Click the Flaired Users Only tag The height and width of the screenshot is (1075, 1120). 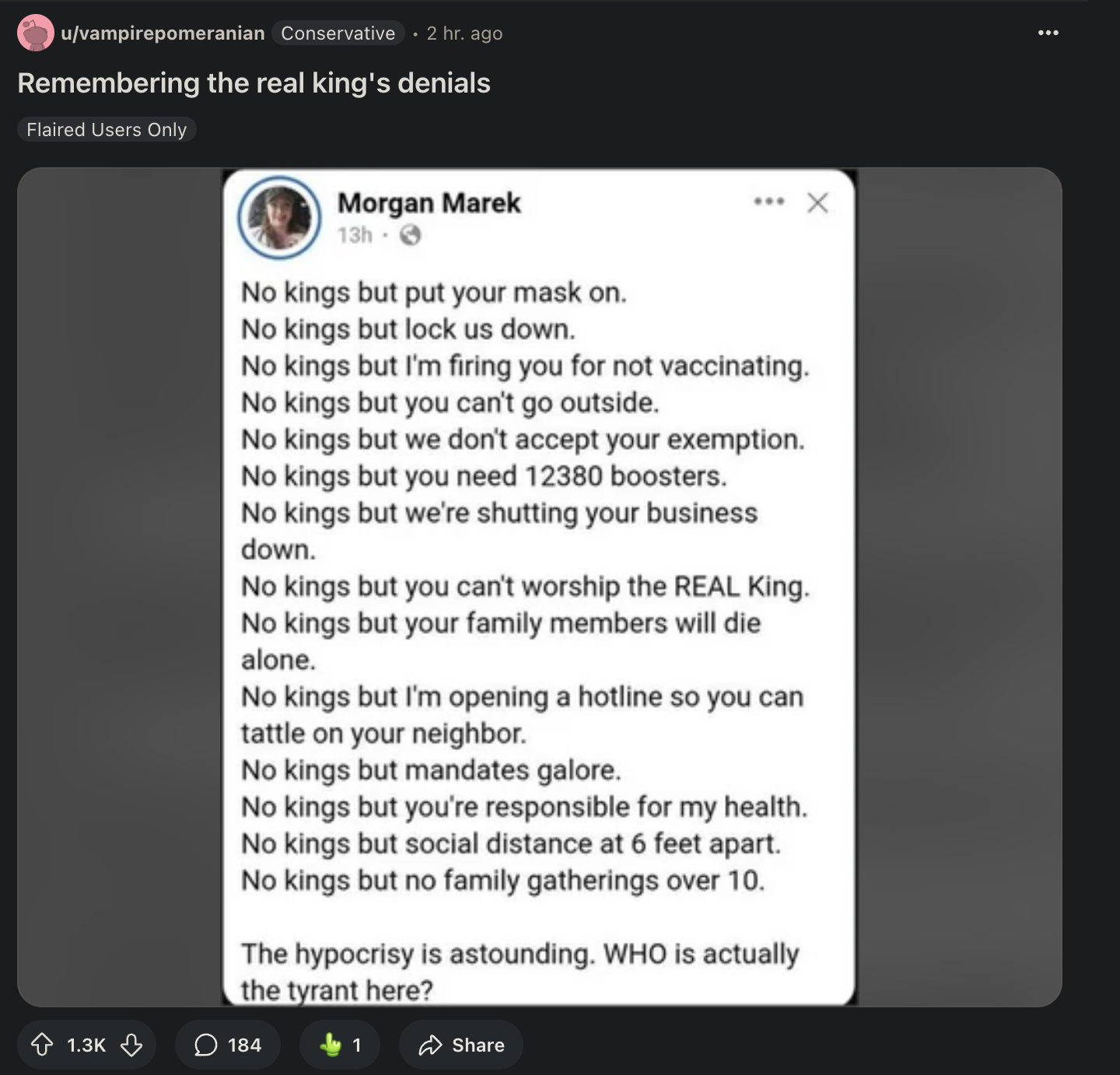107,129
